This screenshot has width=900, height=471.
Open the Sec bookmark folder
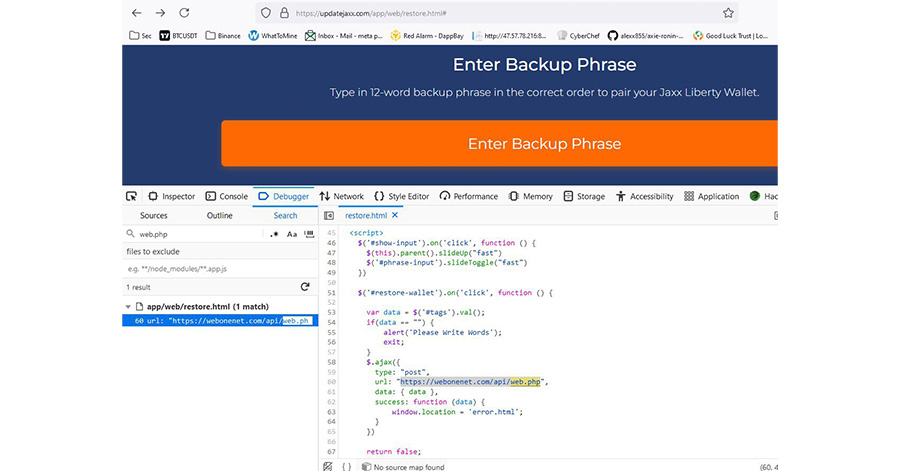click(140, 36)
